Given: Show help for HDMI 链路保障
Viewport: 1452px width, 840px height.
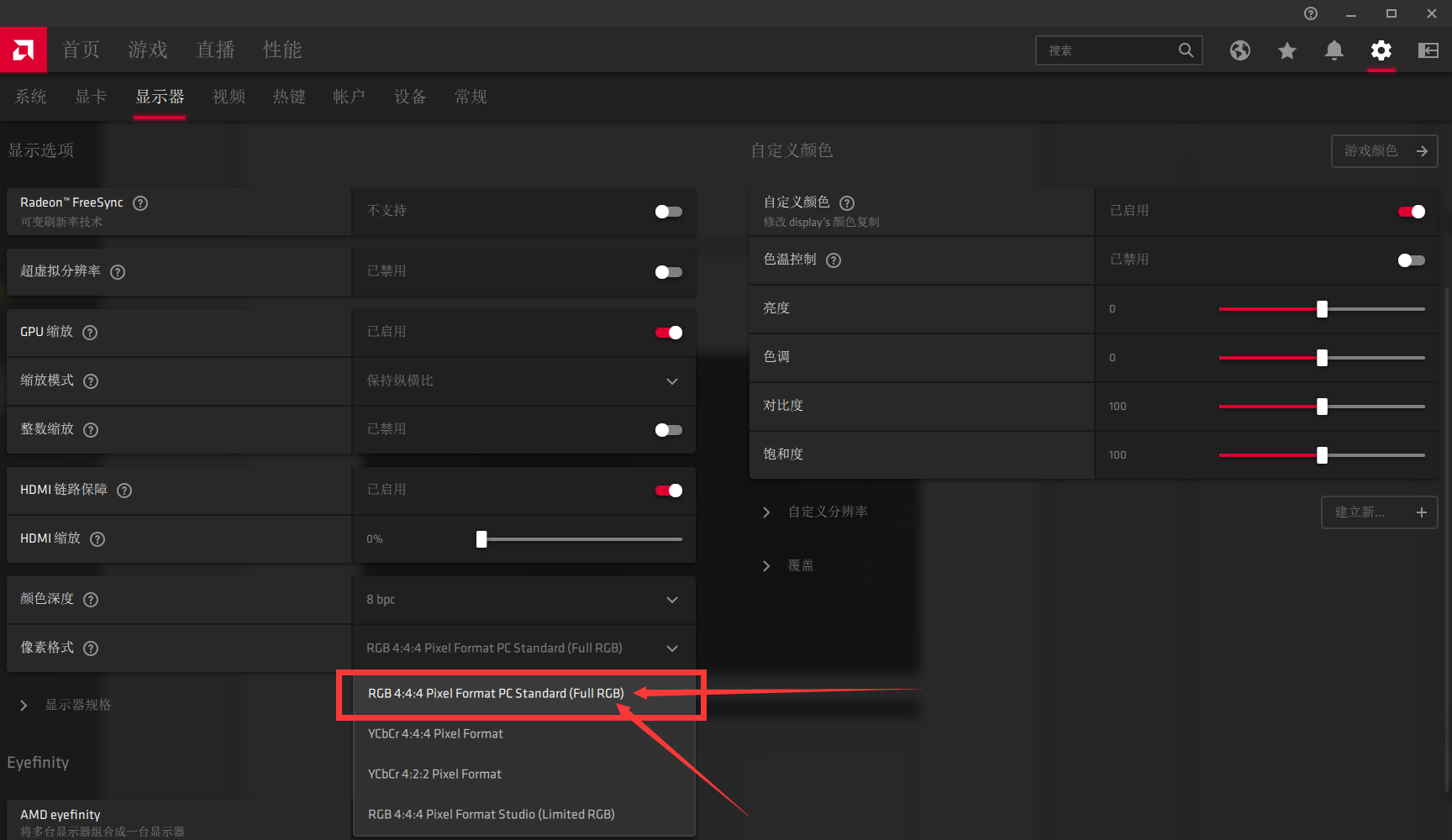Looking at the screenshot, I should 124,491.
